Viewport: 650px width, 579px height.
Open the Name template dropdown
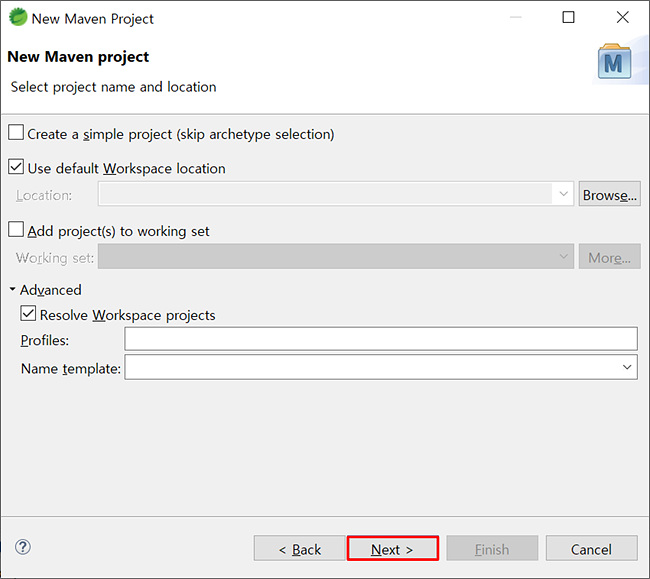pyautogui.click(x=627, y=367)
